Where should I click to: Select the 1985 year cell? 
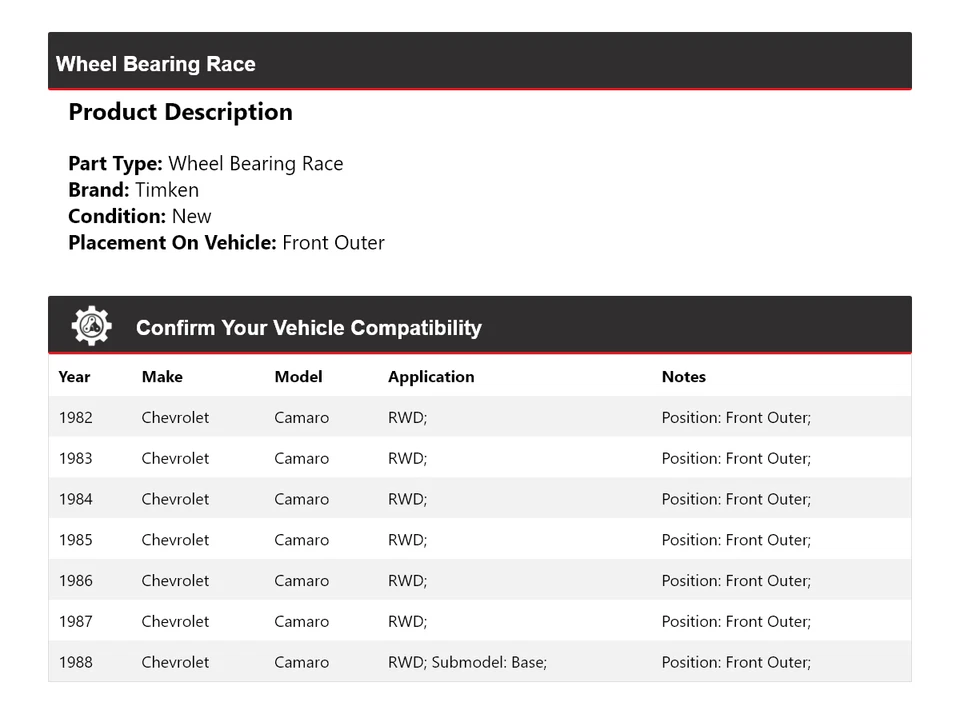point(75,540)
